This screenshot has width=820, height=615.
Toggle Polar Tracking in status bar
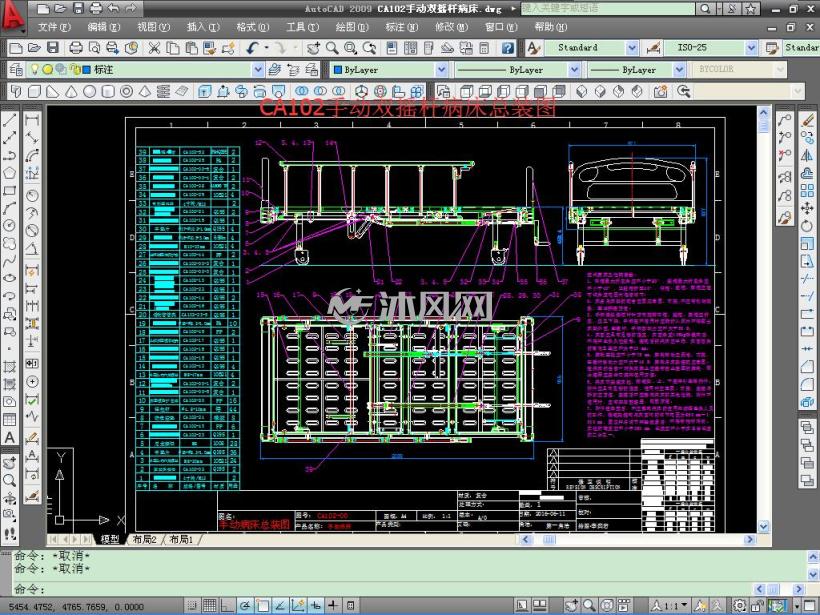[x=245, y=606]
